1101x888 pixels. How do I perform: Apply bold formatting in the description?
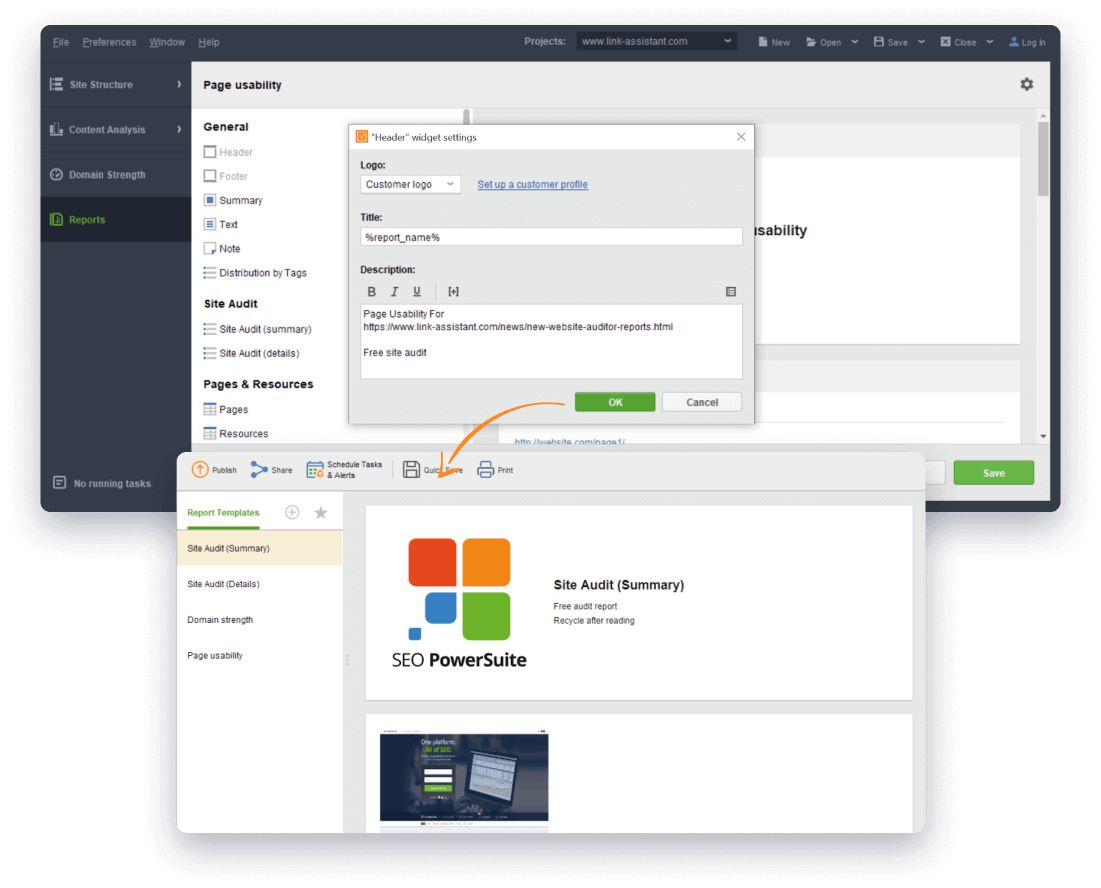(x=371, y=291)
